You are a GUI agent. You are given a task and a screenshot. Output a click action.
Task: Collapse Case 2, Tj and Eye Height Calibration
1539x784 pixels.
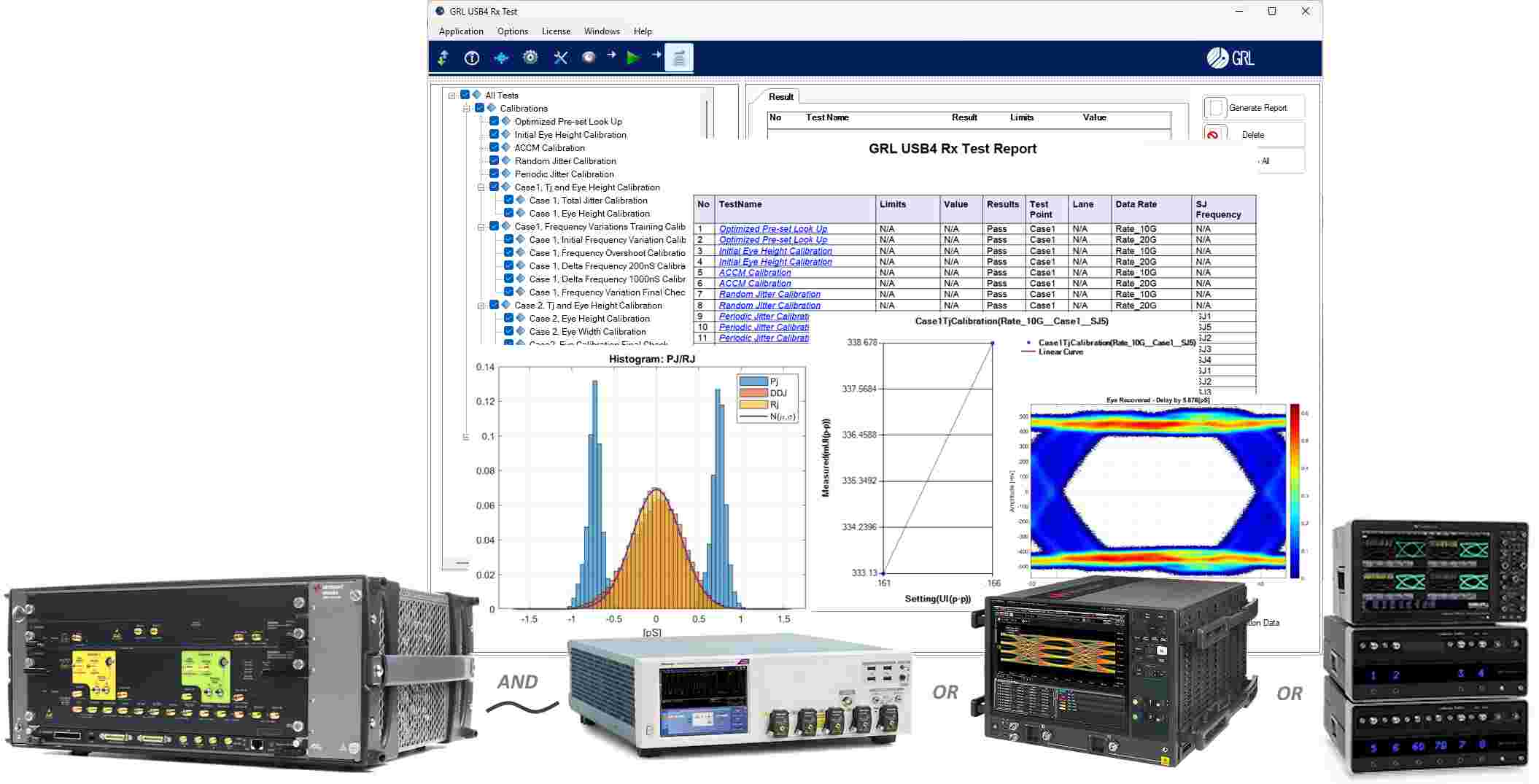point(481,305)
